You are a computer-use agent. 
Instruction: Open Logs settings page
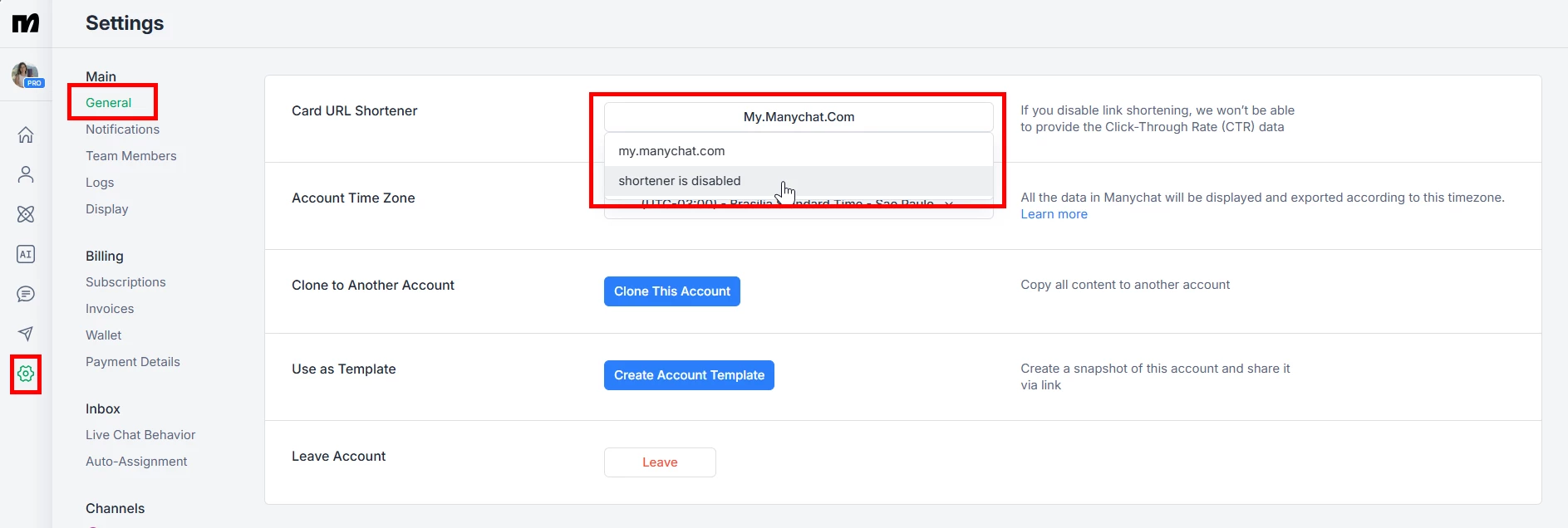click(100, 183)
